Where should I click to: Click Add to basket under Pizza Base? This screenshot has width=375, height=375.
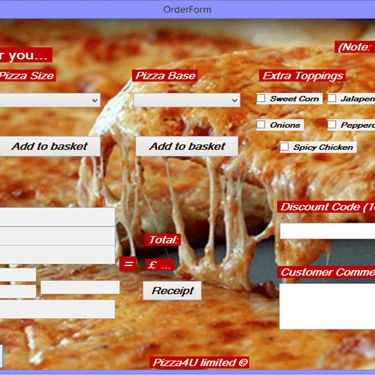point(187,146)
